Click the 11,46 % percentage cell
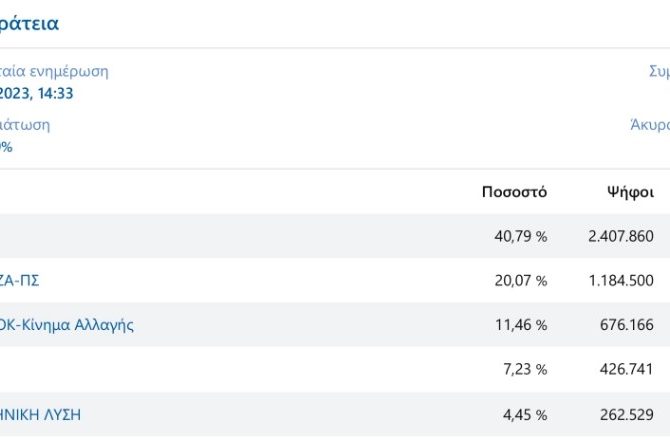Image resolution: width=670 pixels, height=440 pixels. click(x=521, y=325)
